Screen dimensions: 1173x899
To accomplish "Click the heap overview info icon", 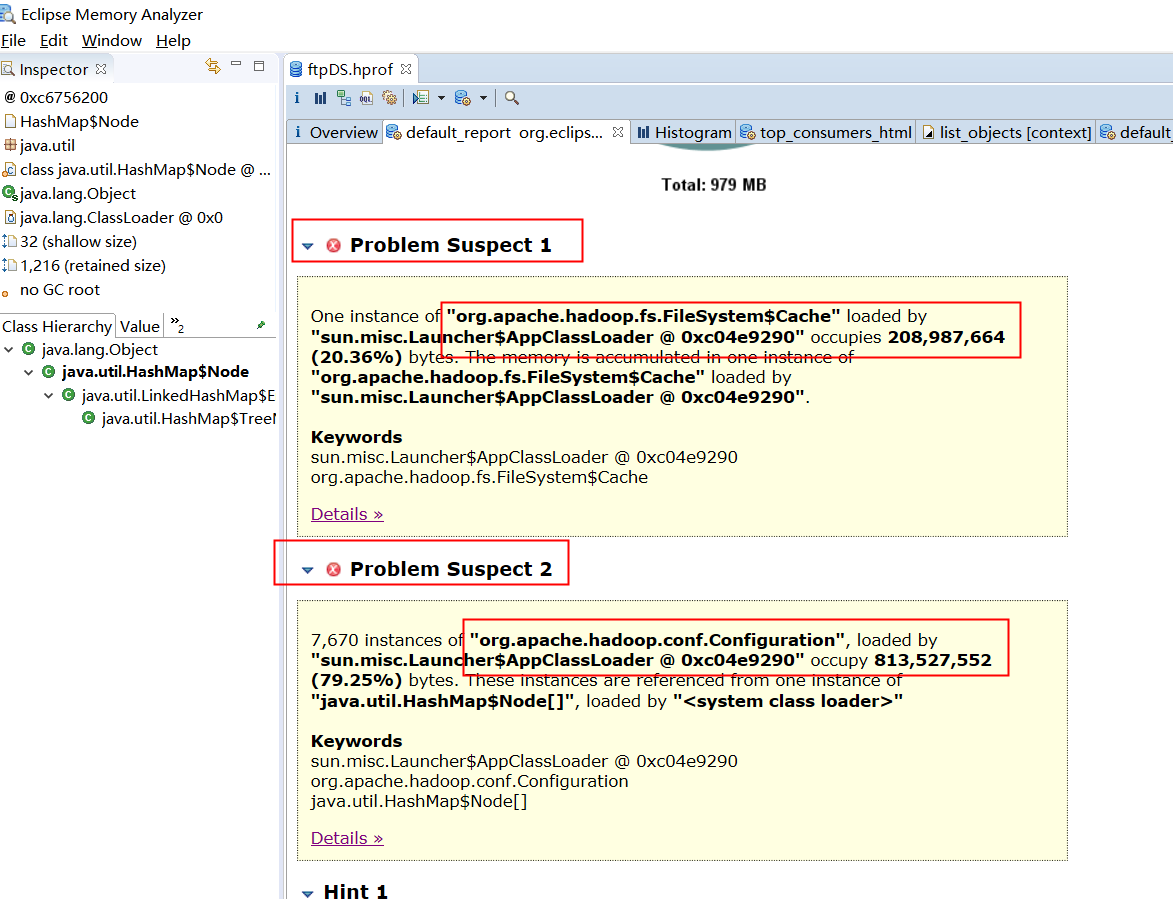I will point(297,97).
